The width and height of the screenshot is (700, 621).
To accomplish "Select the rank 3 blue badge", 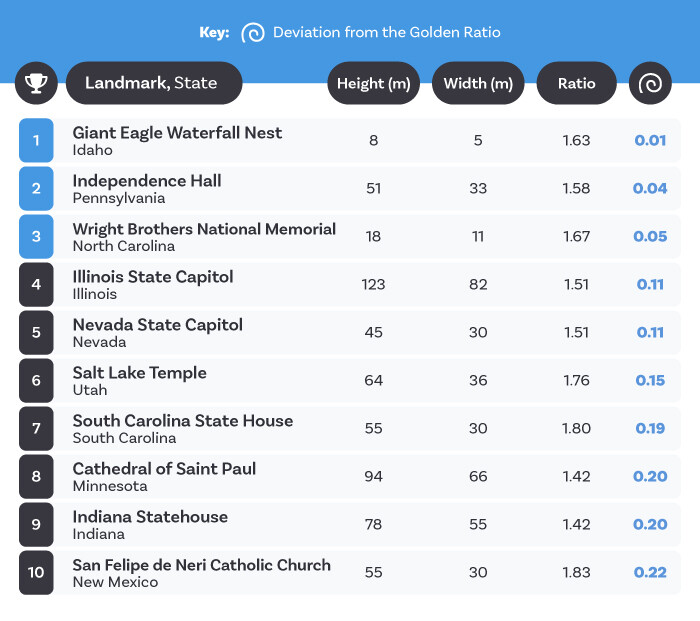I will click(36, 236).
